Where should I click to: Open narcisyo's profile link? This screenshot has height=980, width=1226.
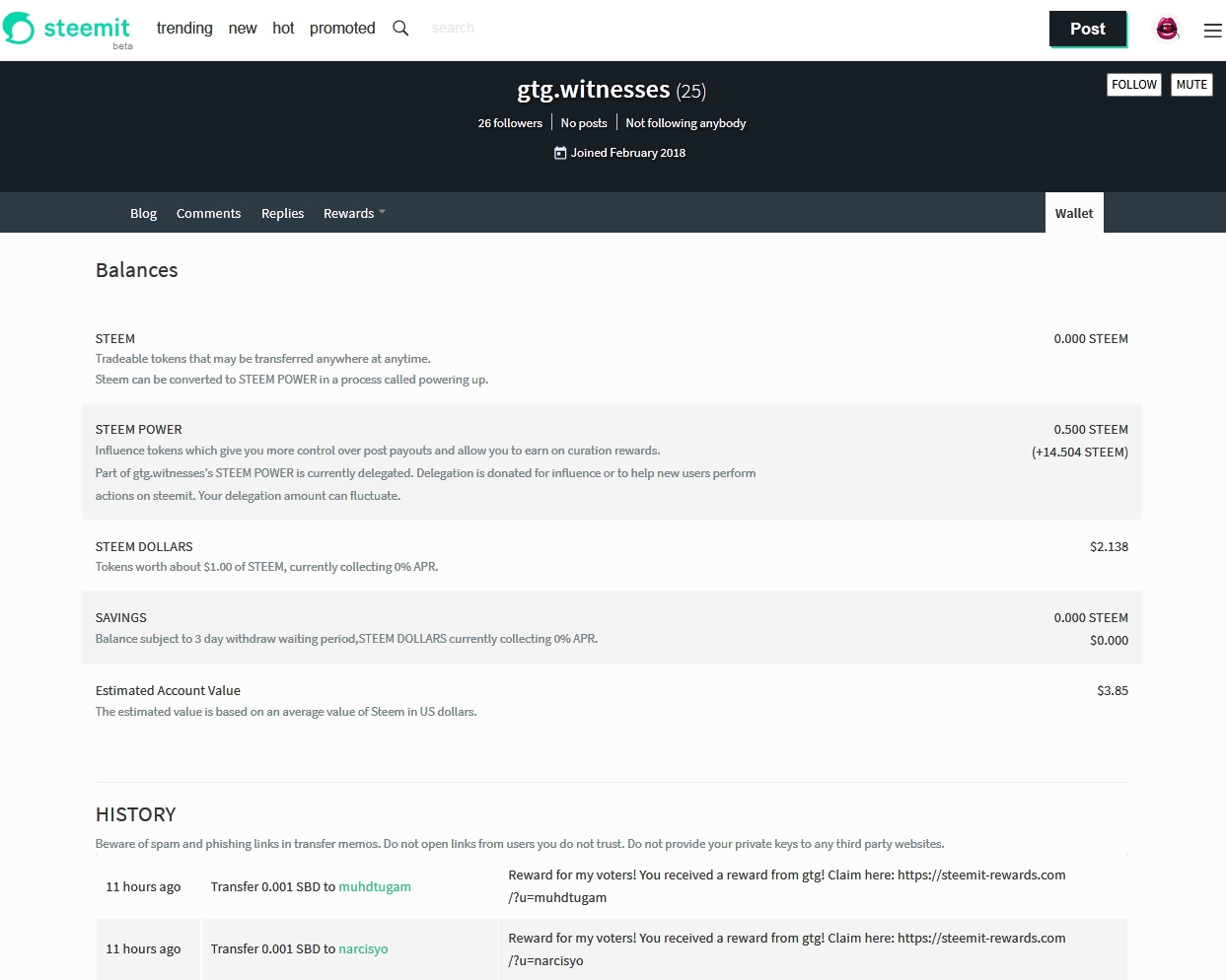coord(363,949)
